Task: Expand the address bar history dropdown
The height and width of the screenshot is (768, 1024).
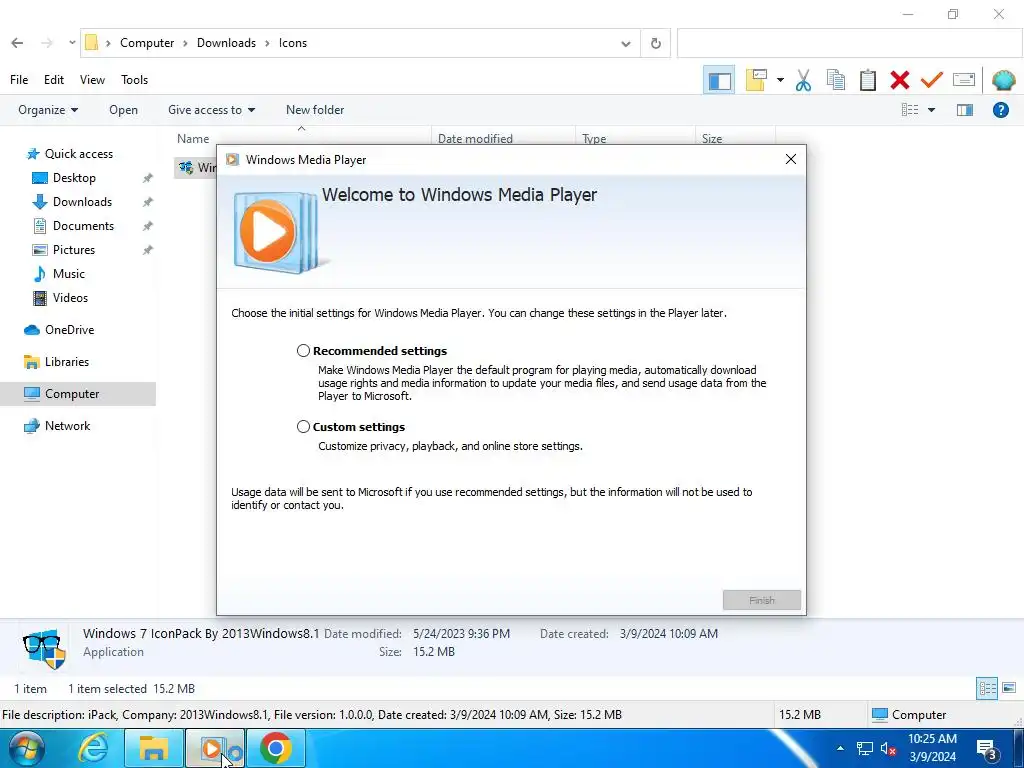Action: pyautogui.click(x=626, y=44)
